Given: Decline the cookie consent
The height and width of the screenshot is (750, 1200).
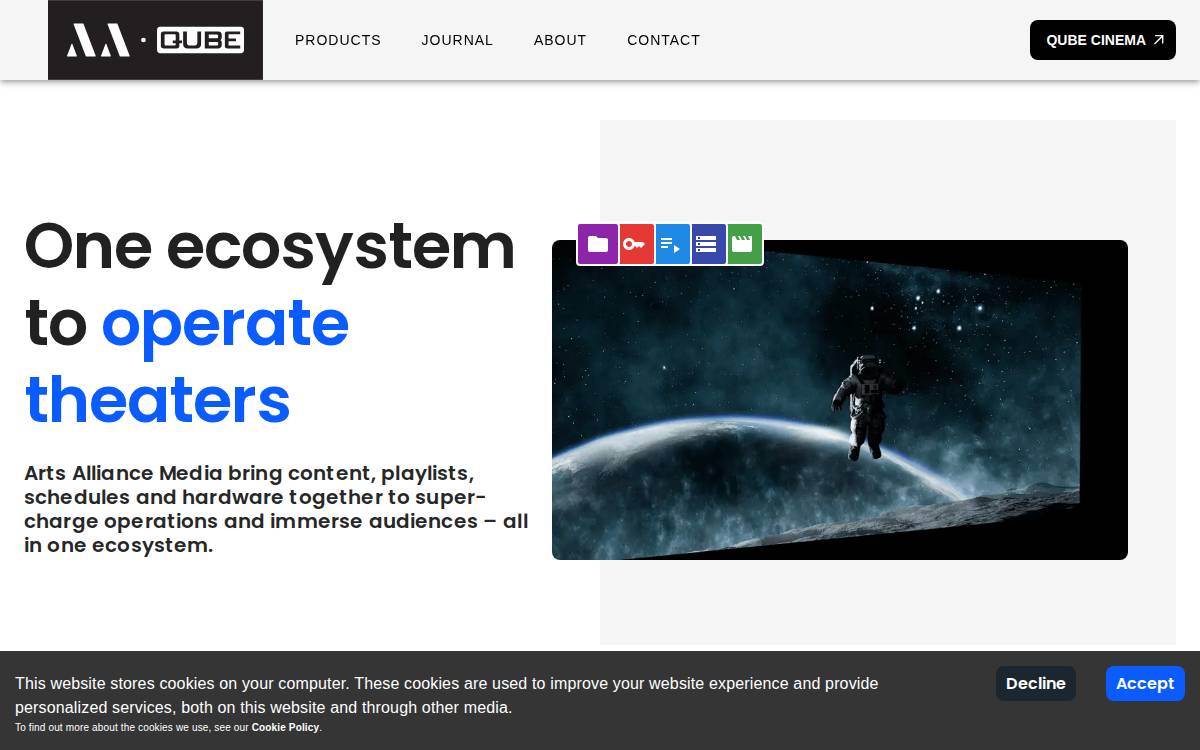Looking at the screenshot, I should (x=1036, y=684).
